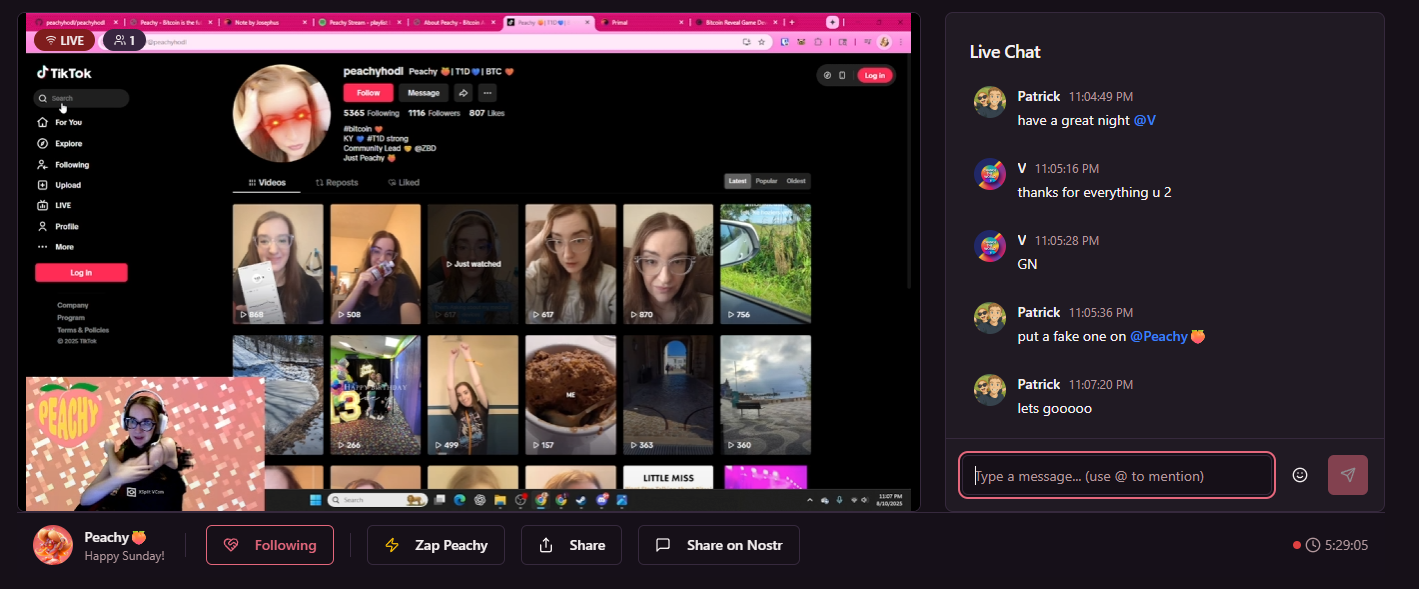Click V's avatar beside the 'GN' message
Screen dimensions: 1419x589
pos(990,246)
